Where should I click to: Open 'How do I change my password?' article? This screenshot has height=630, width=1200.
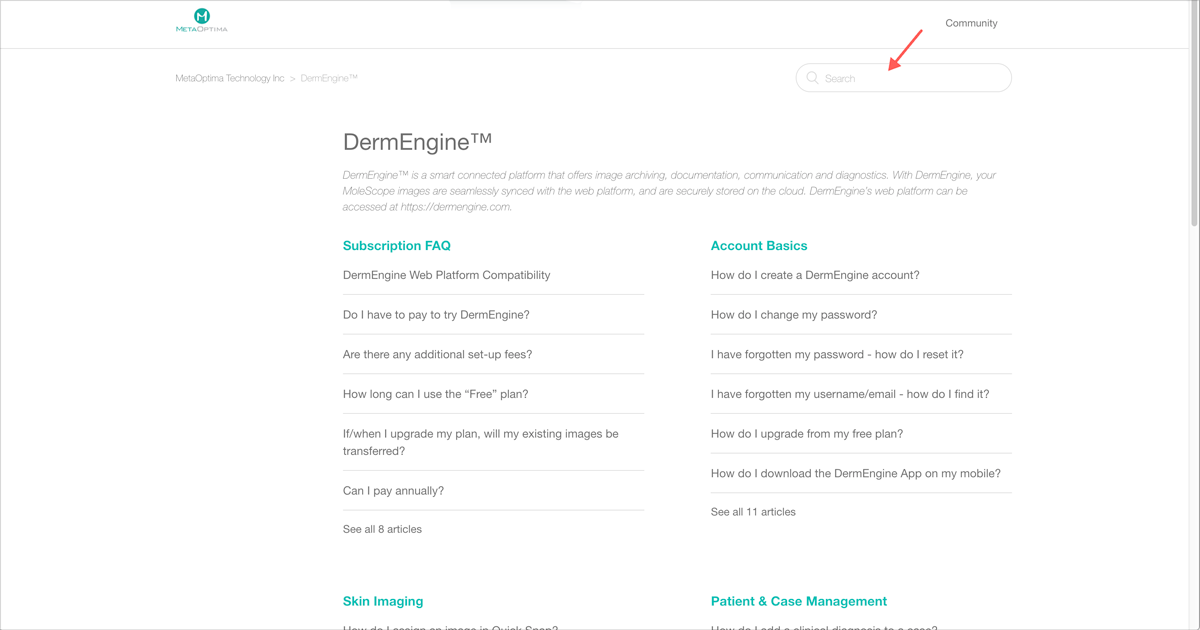pyautogui.click(x=794, y=315)
